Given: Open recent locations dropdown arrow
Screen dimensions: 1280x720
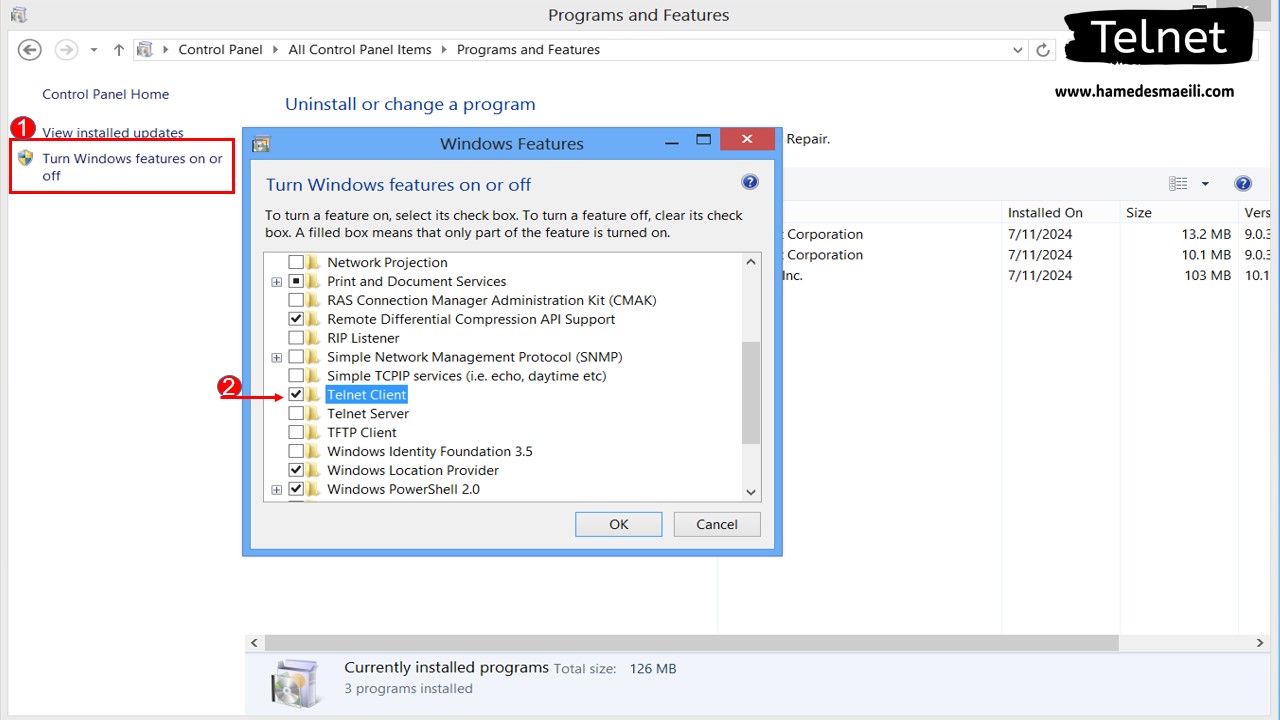Looking at the screenshot, I should [94, 50].
